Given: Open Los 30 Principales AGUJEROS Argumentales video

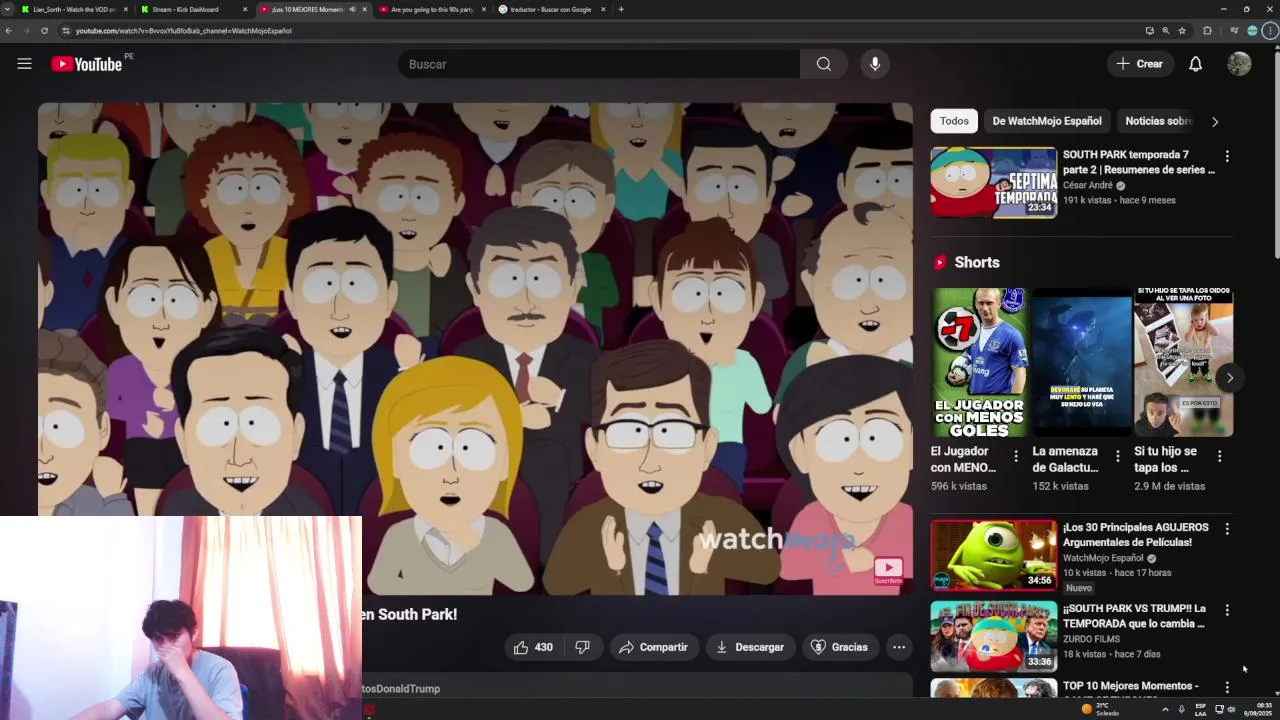Looking at the screenshot, I should (x=1136, y=535).
